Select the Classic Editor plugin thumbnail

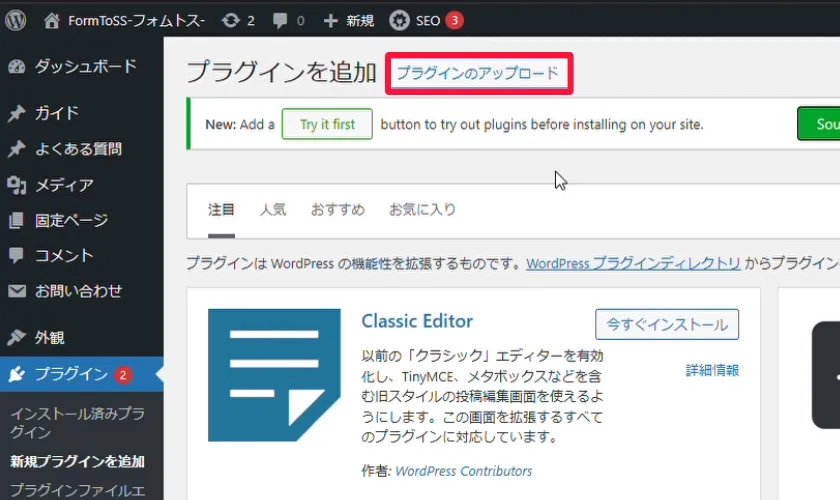(274, 375)
